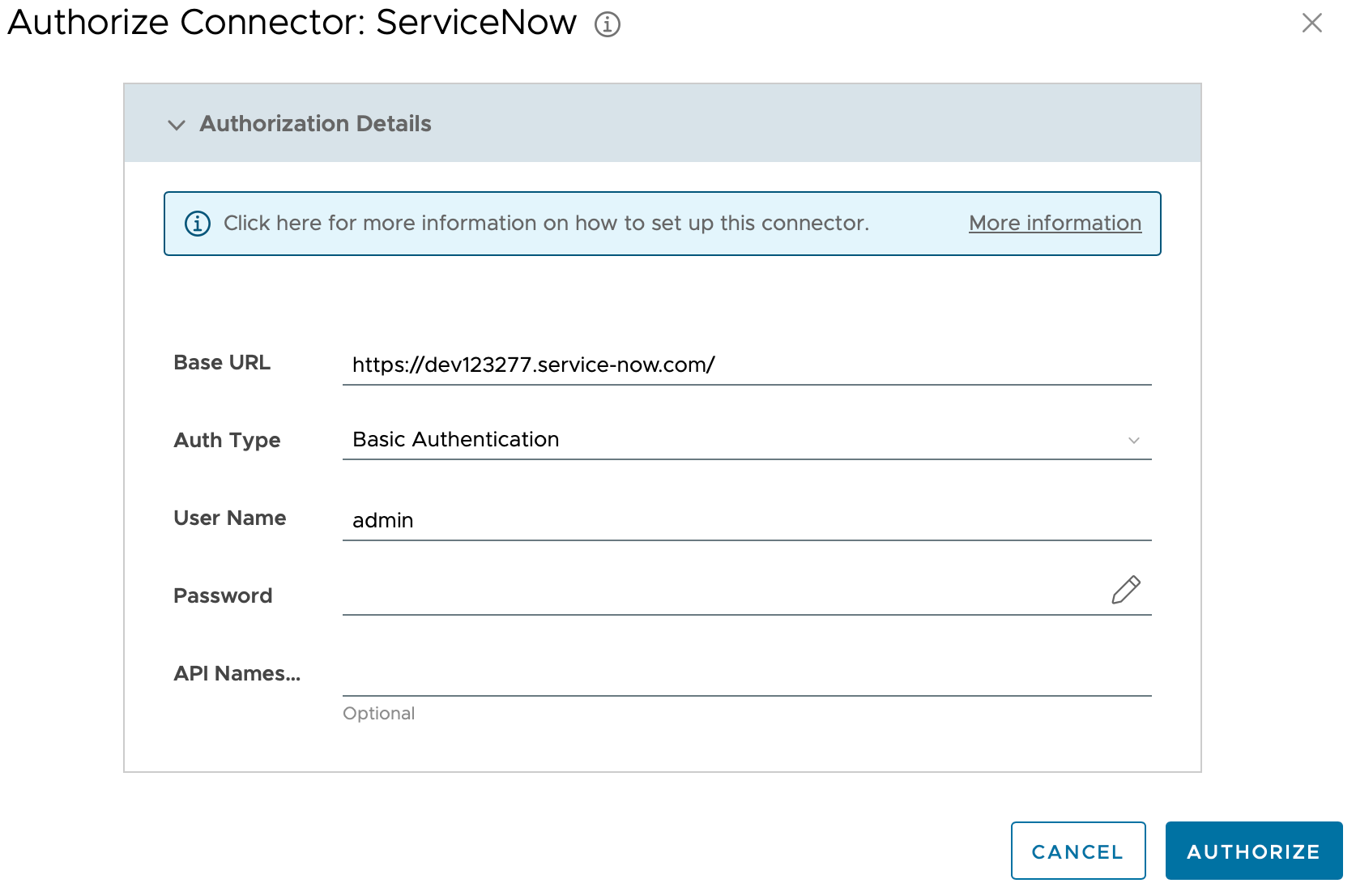Collapse the section using the chevron icon
The width and height of the screenshot is (1356, 896).
coord(176,125)
